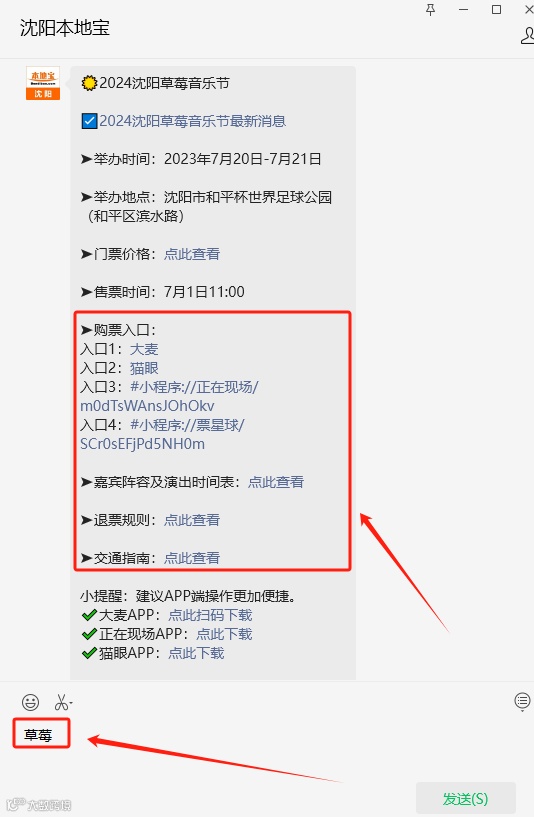Image resolution: width=534 pixels, height=817 pixels.
Task: Minimize the chat window
Action: tap(463, 10)
